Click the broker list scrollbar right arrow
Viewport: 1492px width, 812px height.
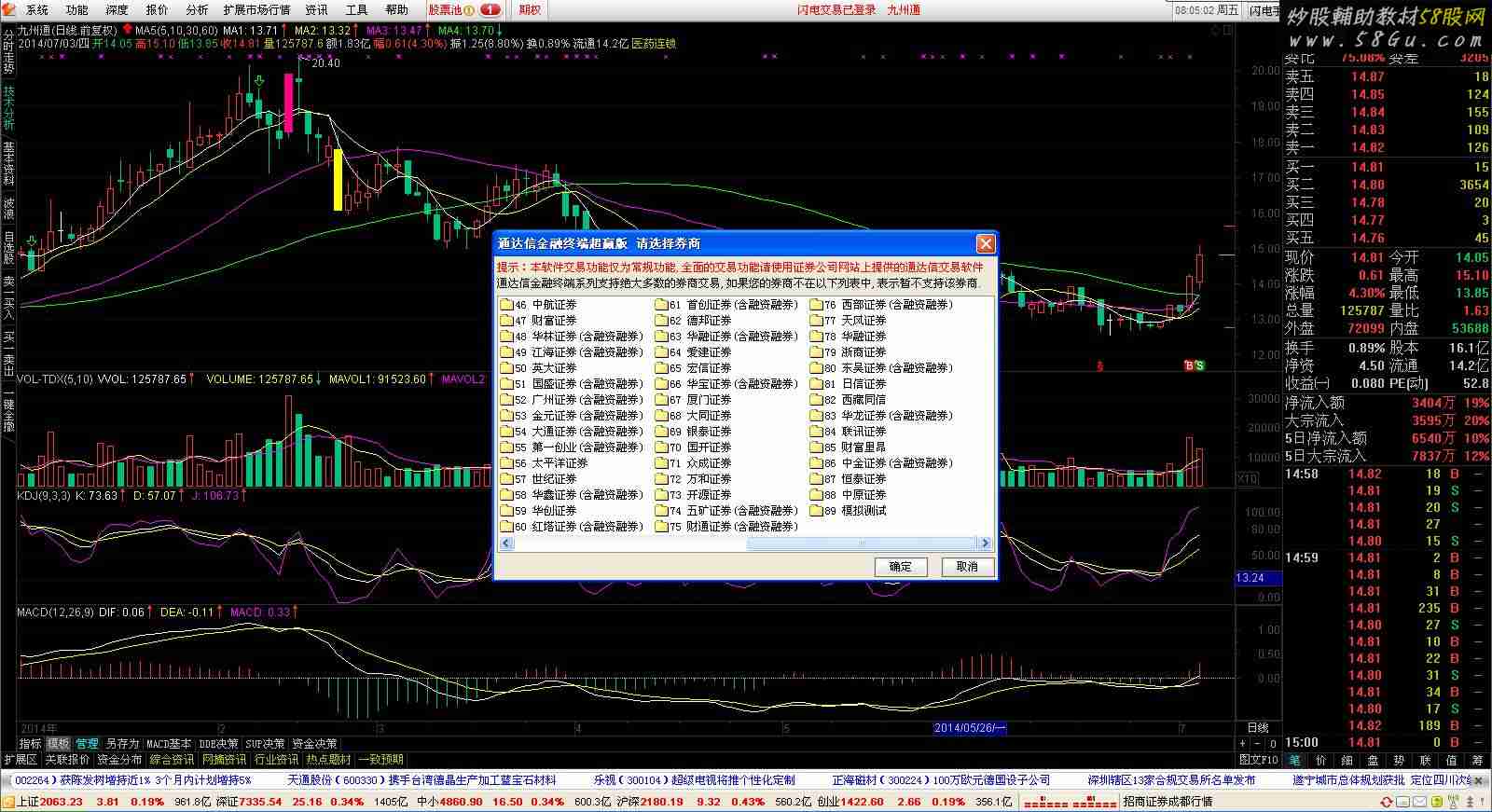pos(985,543)
